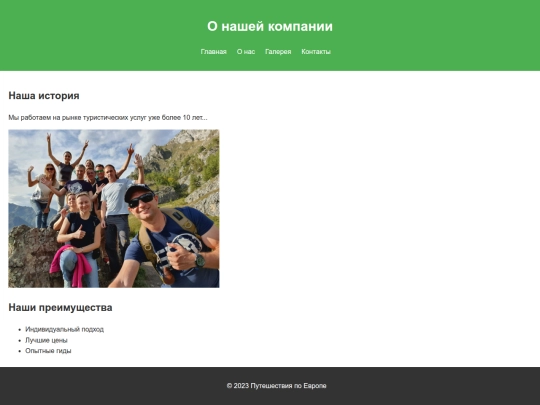Select the Опытные гиды list item
The width and height of the screenshot is (540, 405).
[x=48, y=351]
